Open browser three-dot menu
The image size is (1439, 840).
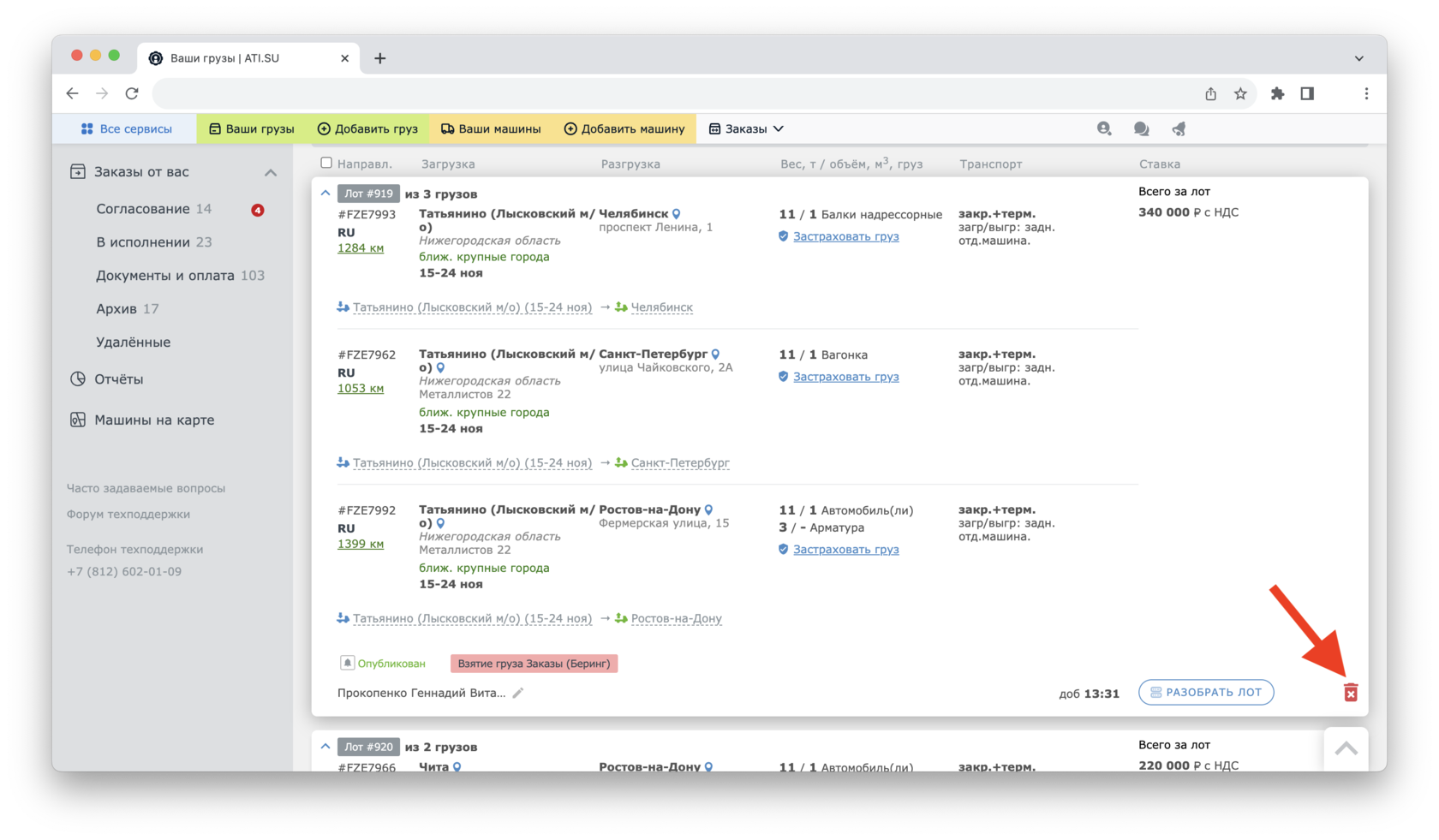(x=1366, y=93)
